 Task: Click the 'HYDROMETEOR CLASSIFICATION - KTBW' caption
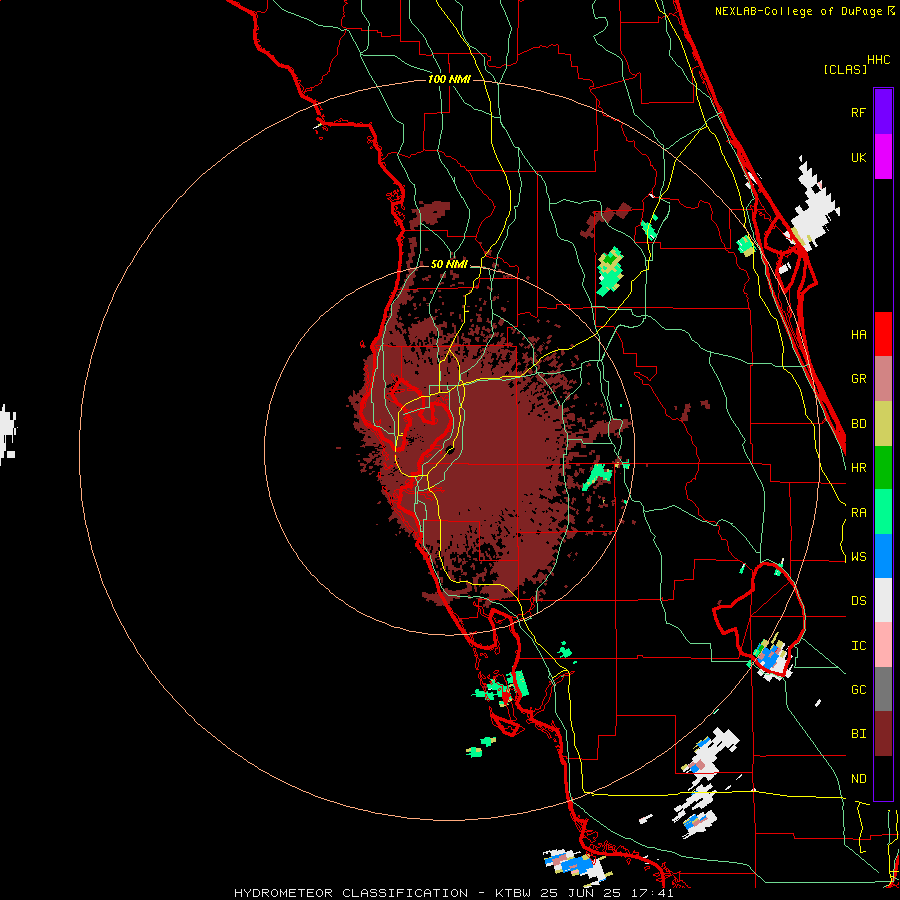(x=382, y=893)
